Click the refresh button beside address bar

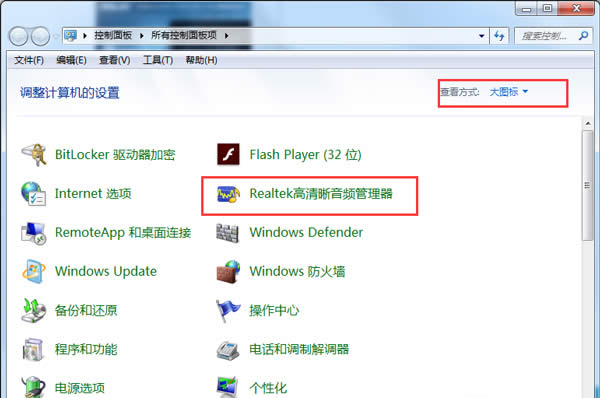coord(499,36)
